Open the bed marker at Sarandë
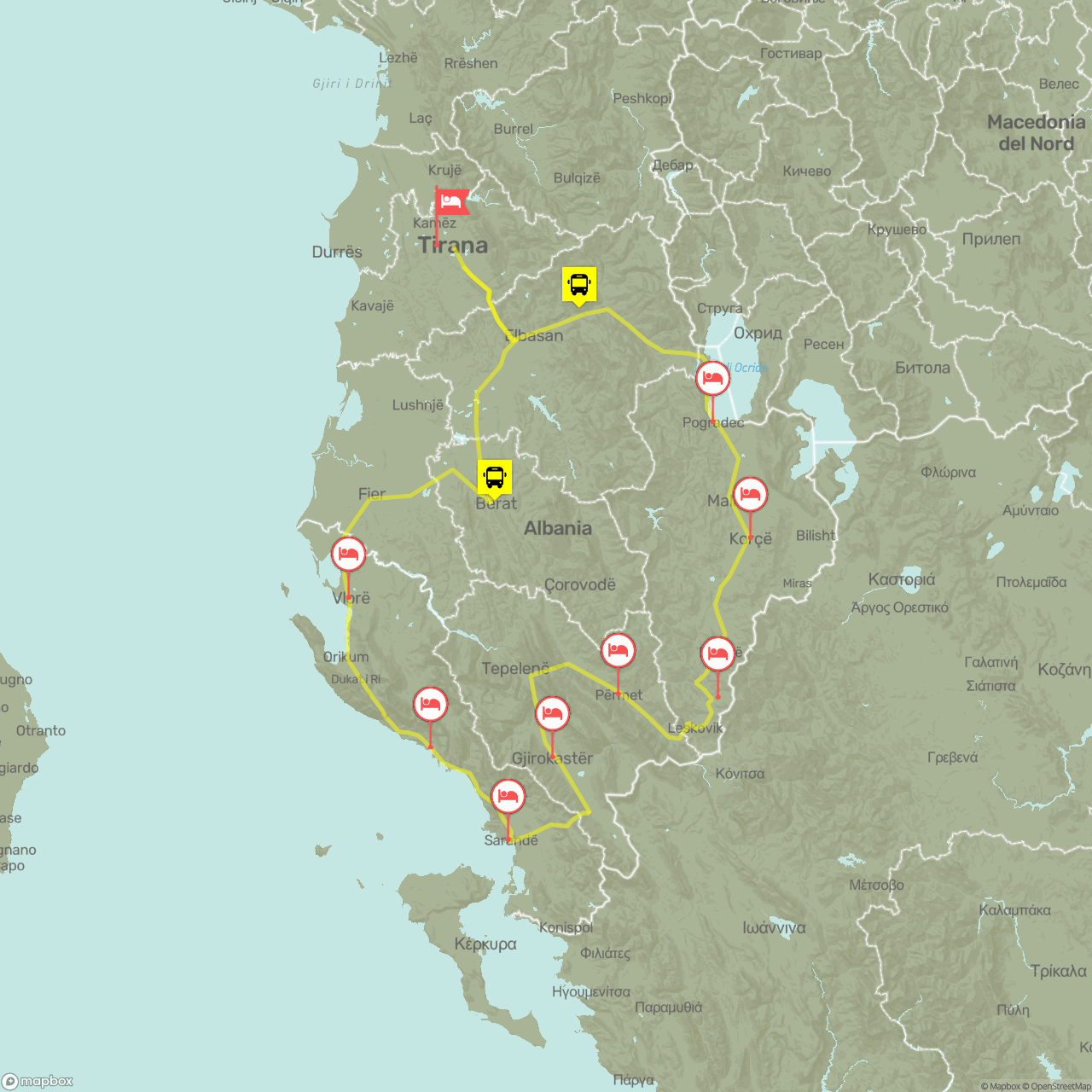This screenshot has height=1092, width=1092. point(508,796)
